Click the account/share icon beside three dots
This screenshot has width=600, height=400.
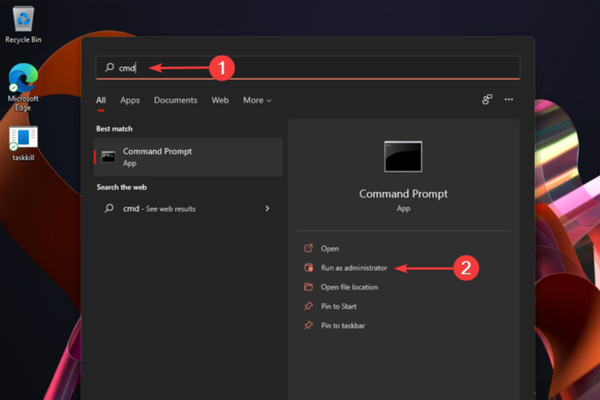pos(487,100)
